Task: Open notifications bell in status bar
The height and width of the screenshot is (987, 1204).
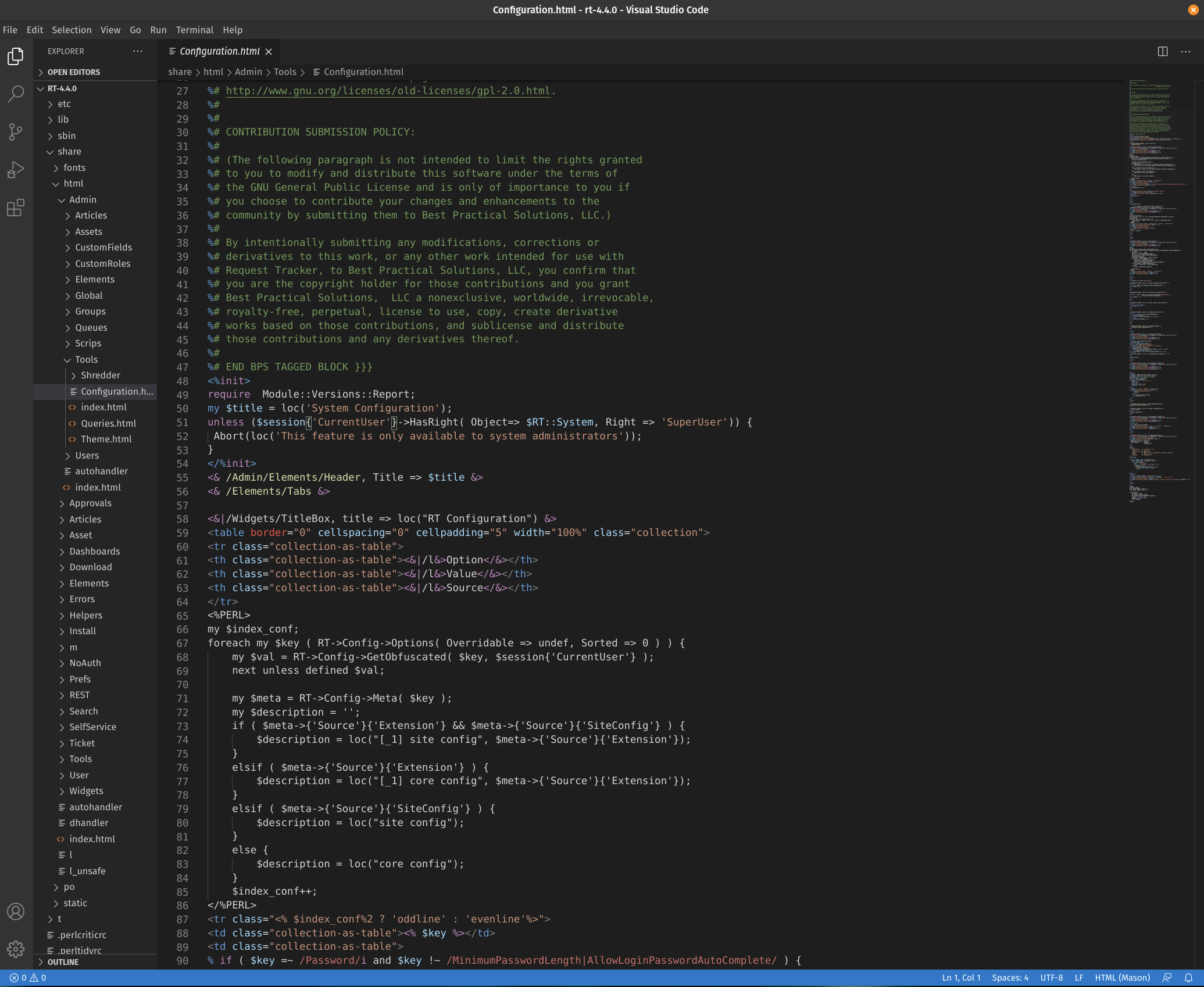Action: point(1188,978)
